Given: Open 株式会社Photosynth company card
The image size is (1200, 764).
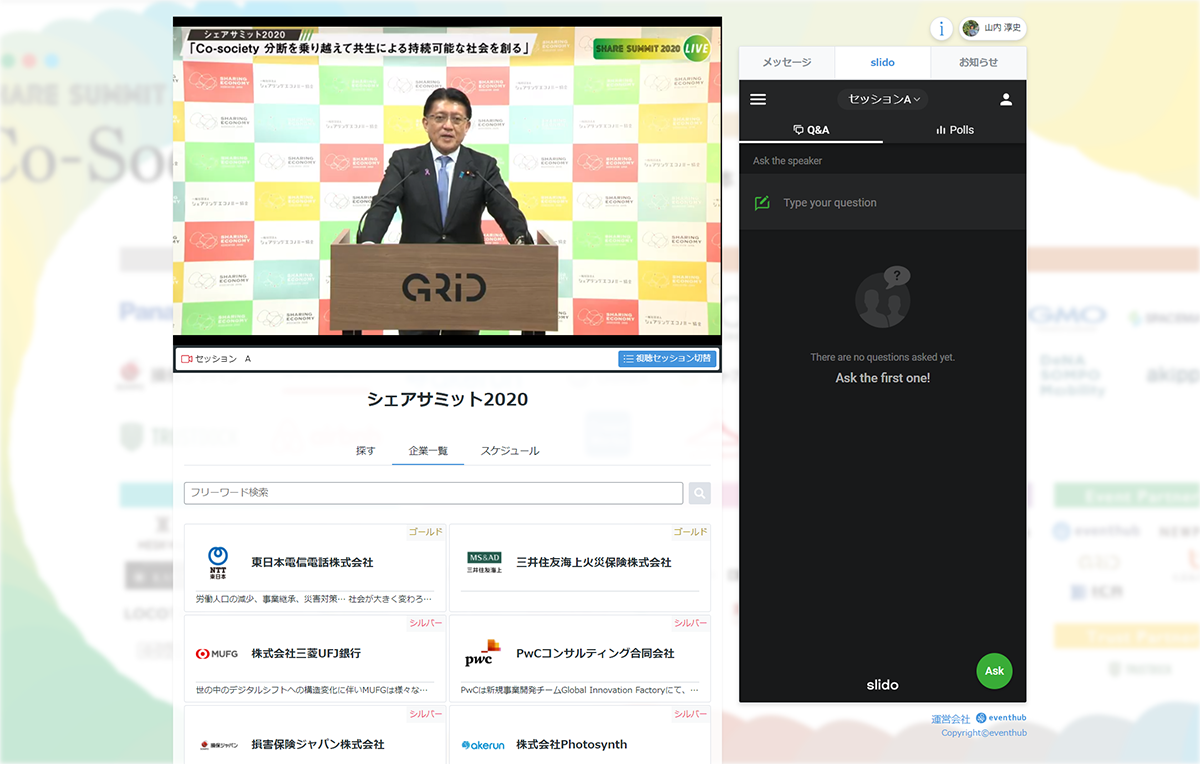Looking at the screenshot, I should (x=580, y=735).
